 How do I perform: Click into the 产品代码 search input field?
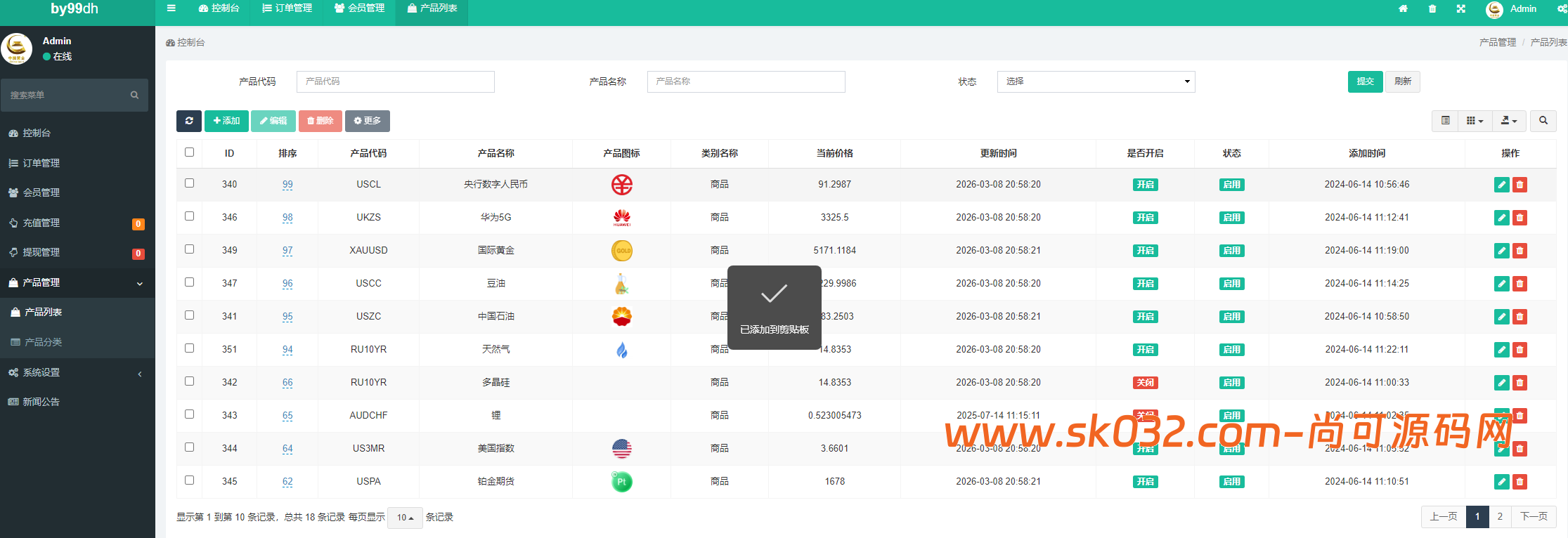pos(395,81)
